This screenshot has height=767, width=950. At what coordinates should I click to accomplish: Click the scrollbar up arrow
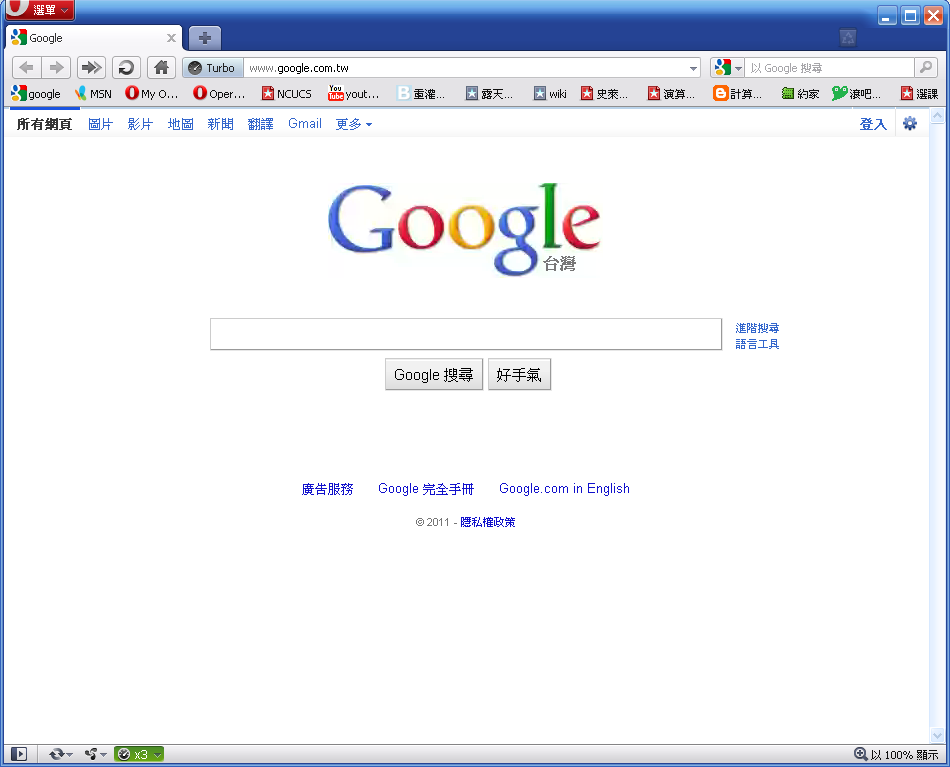[937, 116]
